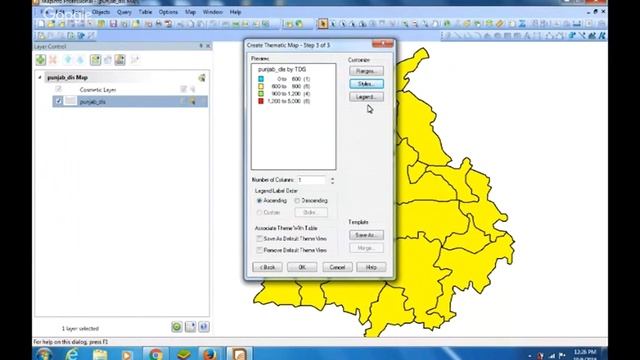This screenshot has width=640, height=360.
Task: Click green Add Layers icon in Layer Control
Action: point(40,60)
